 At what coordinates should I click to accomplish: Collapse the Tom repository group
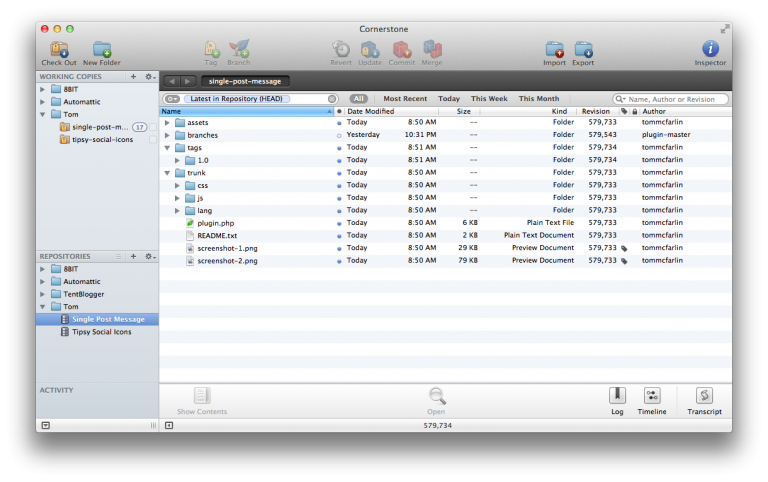(x=43, y=307)
